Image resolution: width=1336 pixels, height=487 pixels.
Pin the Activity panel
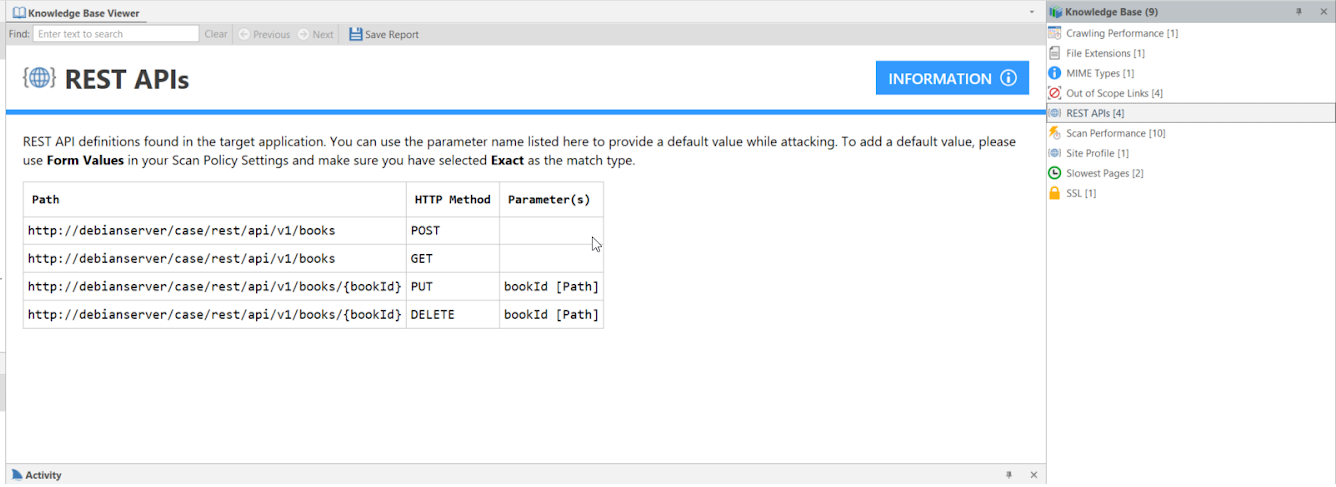point(1009,475)
